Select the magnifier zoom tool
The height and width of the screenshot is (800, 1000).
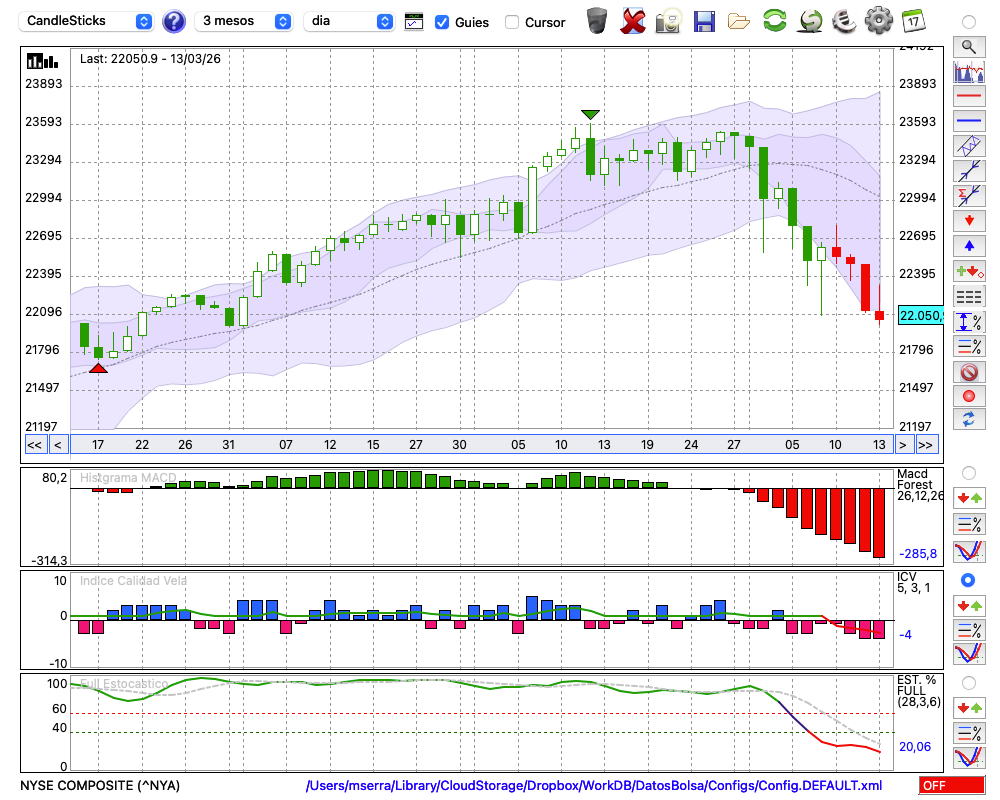pyautogui.click(x=969, y=47)
